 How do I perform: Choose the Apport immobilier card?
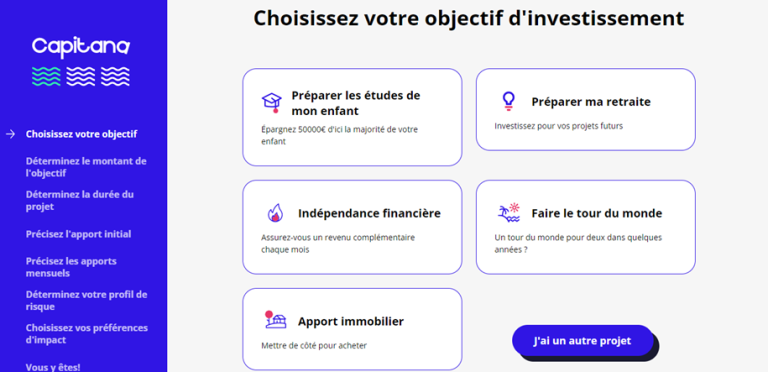click(x=352, y=329)
